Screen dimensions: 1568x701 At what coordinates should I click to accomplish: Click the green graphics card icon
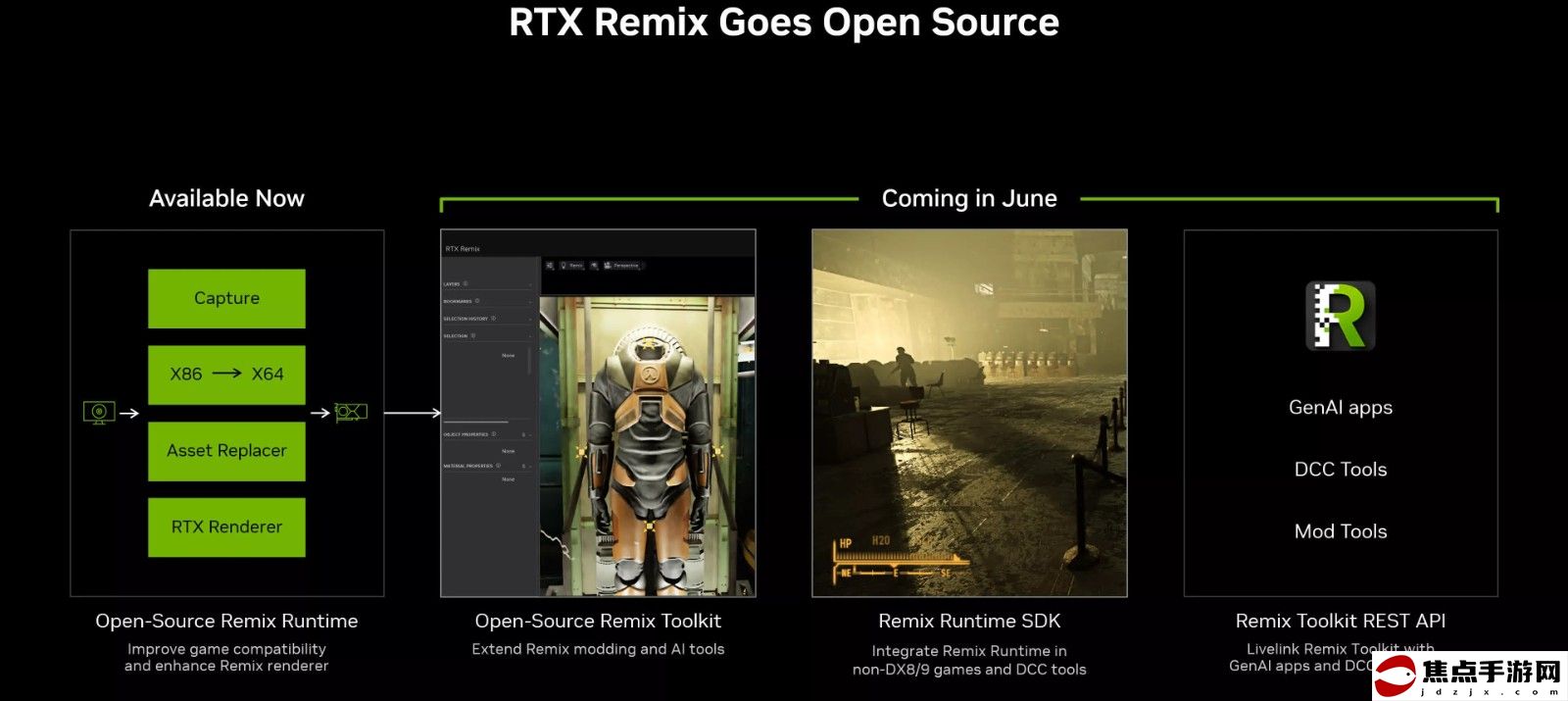coord(351,412)
